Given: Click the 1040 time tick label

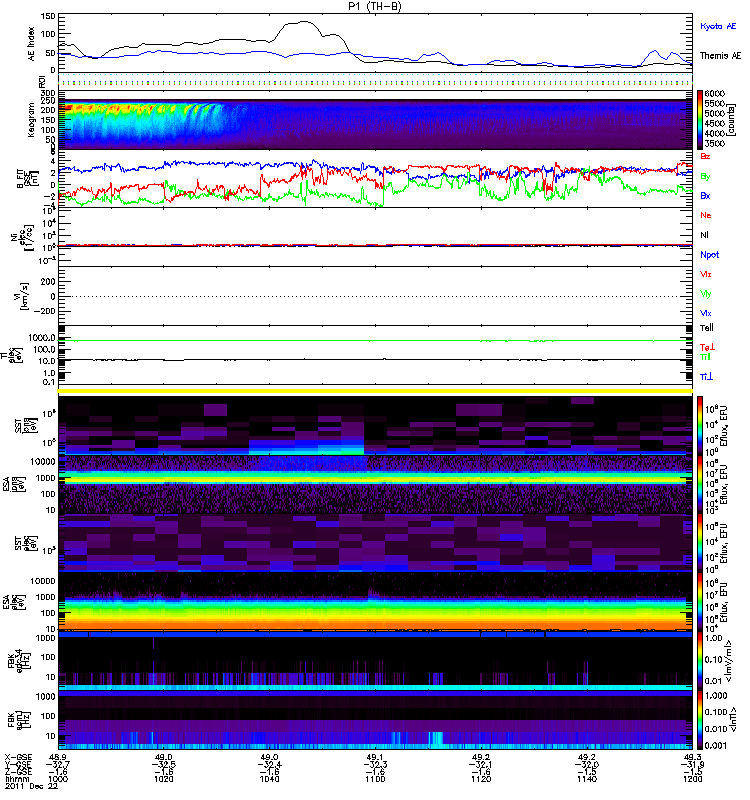Looking at the screenshot, I should pos(269,779).
